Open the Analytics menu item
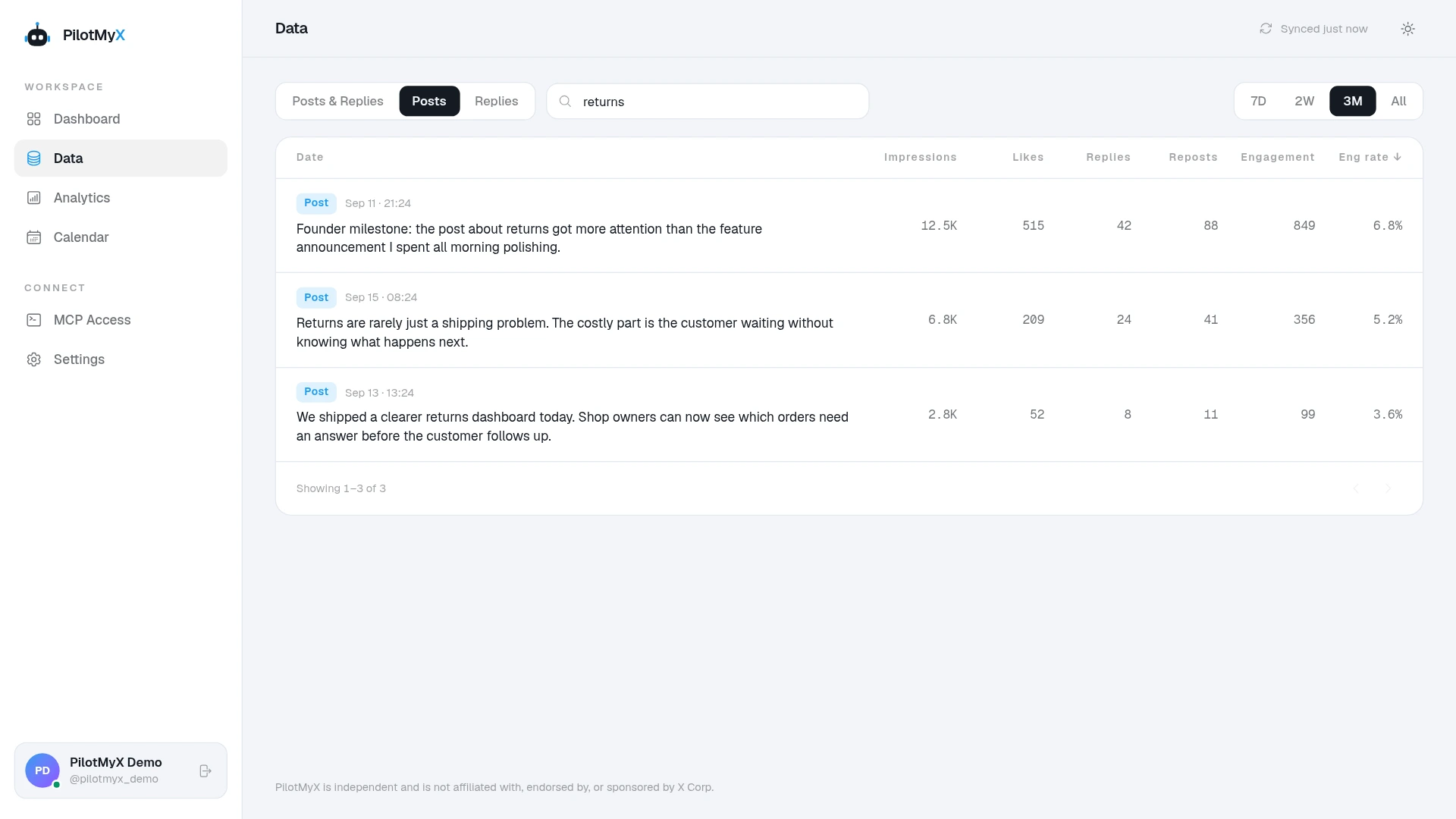 121,198
